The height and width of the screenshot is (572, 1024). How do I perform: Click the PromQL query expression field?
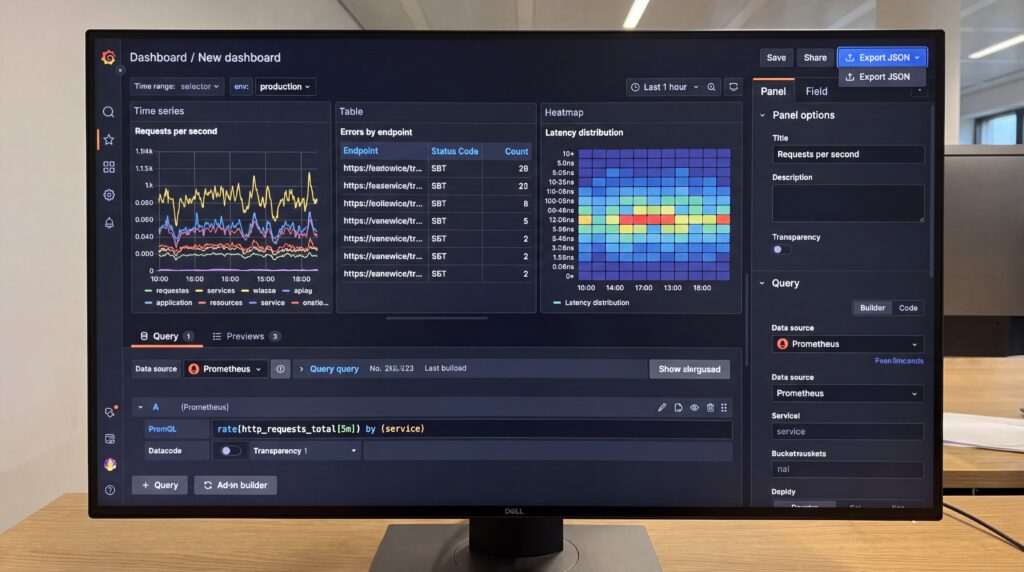(472, 429)
